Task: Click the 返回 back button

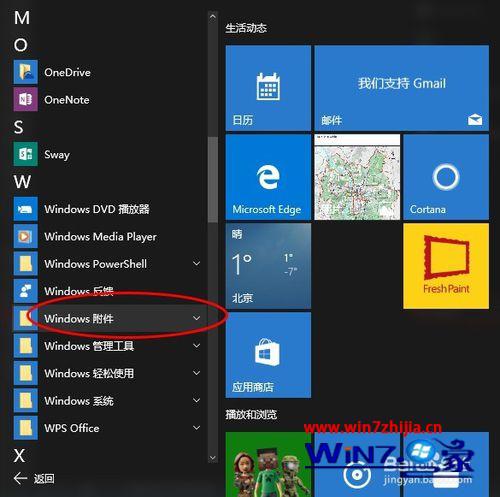Action: coord(34,479)
